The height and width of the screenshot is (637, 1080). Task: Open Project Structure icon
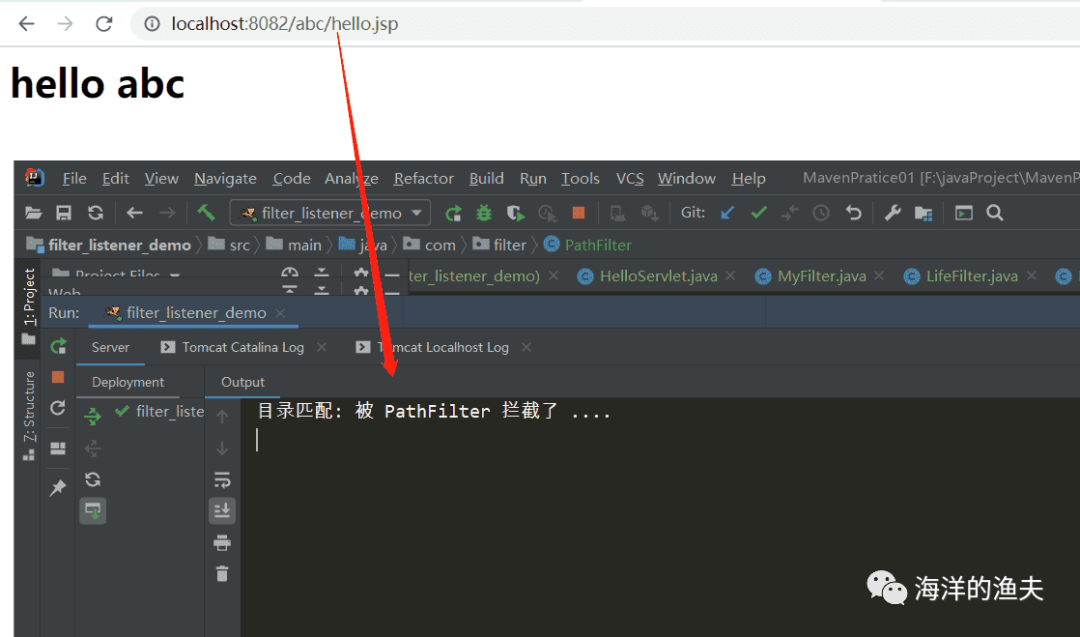click(924, 213)
